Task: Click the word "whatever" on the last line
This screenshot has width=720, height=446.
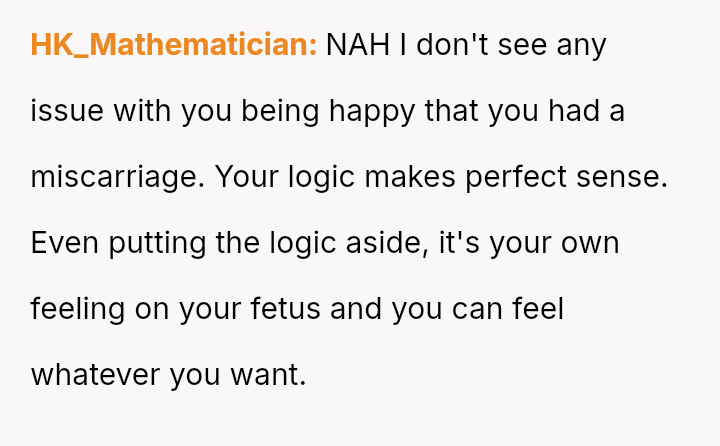Action: pyautogui.click(x=95, y=375)
